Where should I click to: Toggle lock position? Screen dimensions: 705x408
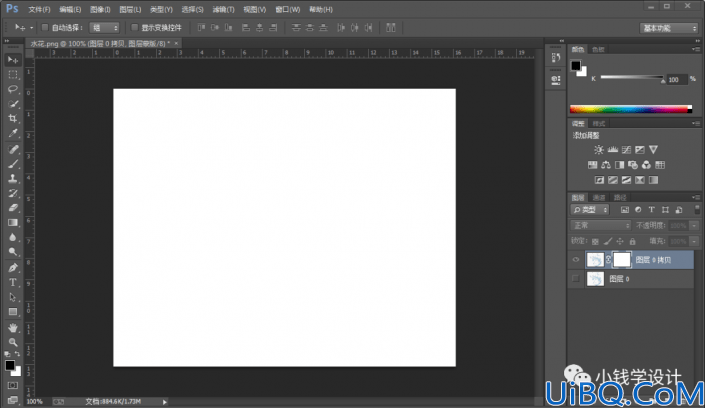pyautogui.click(x=620, y=242)
